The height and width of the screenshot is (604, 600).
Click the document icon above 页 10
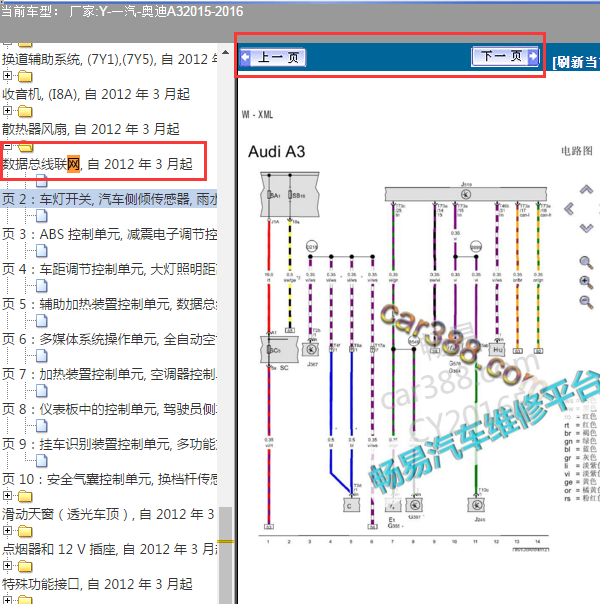(x=42, y=461)
